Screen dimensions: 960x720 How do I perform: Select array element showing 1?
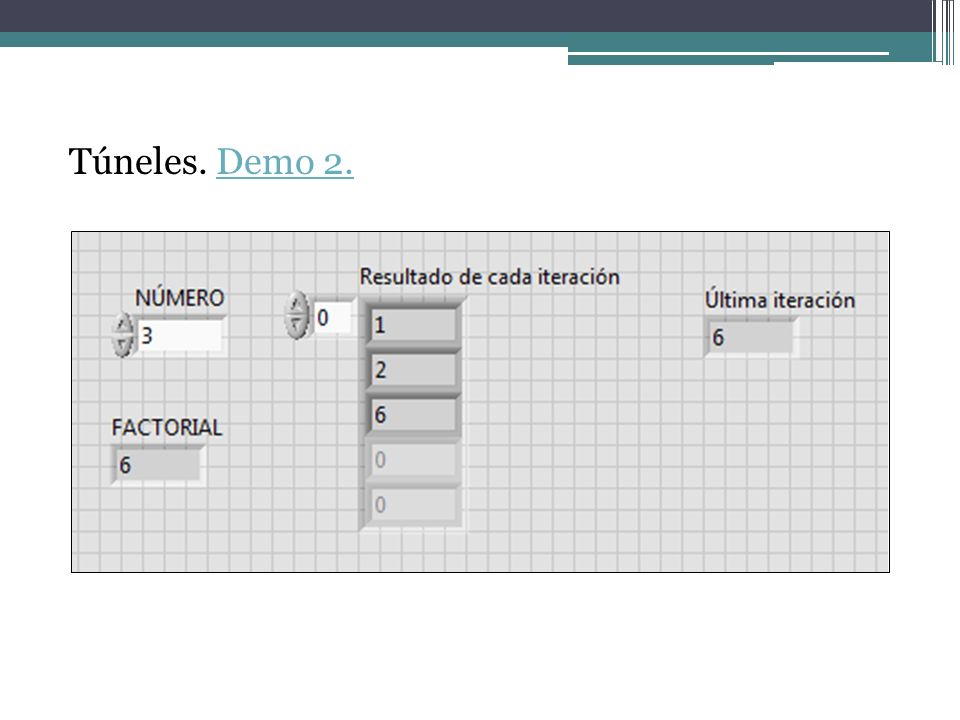(413, 324)
